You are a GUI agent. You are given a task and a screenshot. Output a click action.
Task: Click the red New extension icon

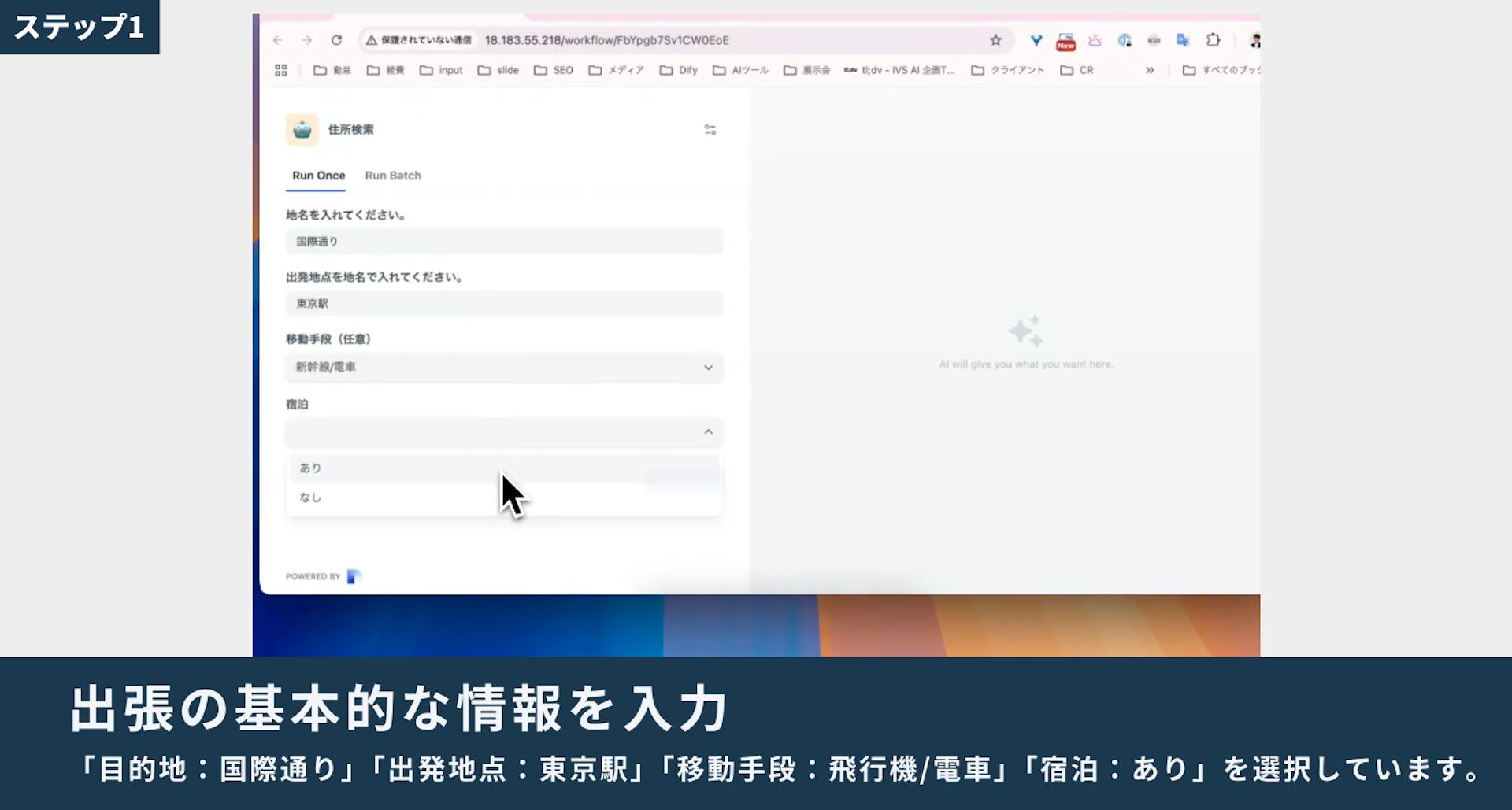[x=1065, y=40]
